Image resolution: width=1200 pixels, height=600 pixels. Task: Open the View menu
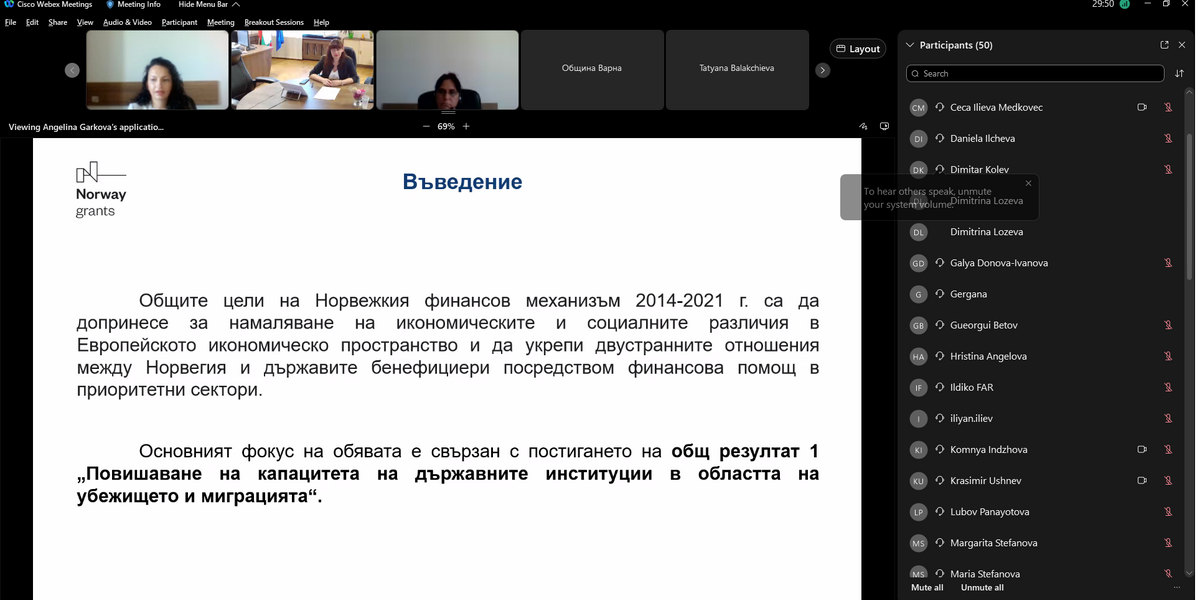point(85,22)
